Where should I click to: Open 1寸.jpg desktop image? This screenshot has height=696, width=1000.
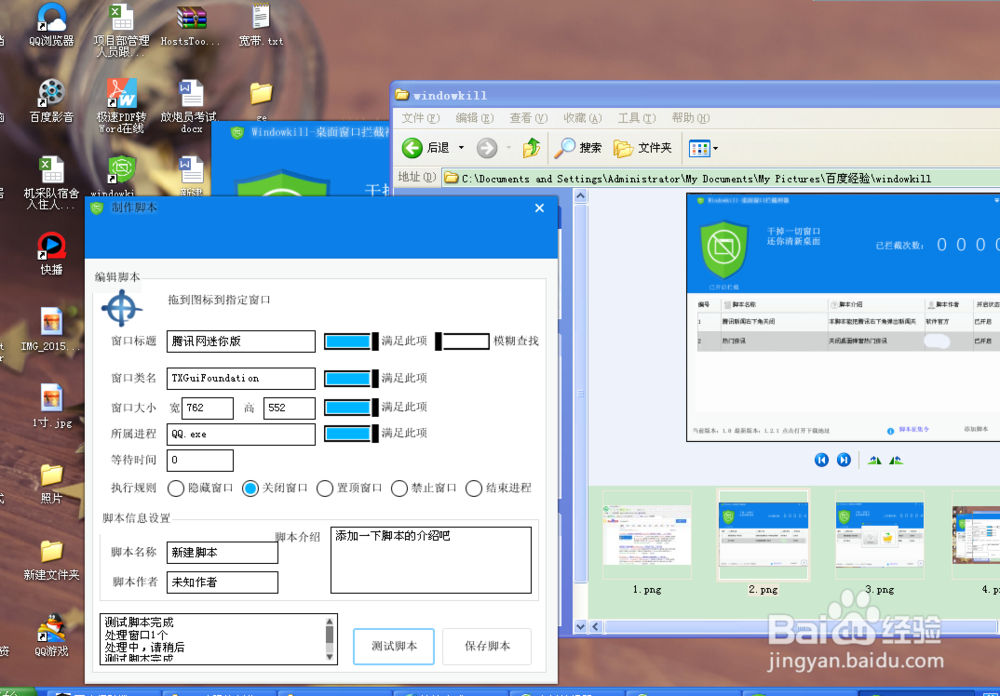52,406
